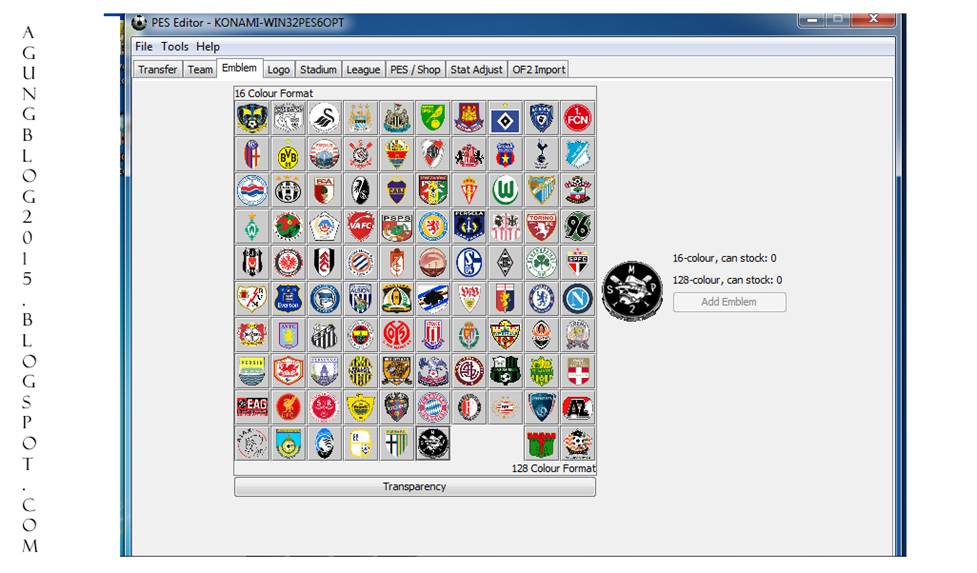Choose the Norwich City canary emblem
This screenshot has width=977, height=573.
(433, 118)
